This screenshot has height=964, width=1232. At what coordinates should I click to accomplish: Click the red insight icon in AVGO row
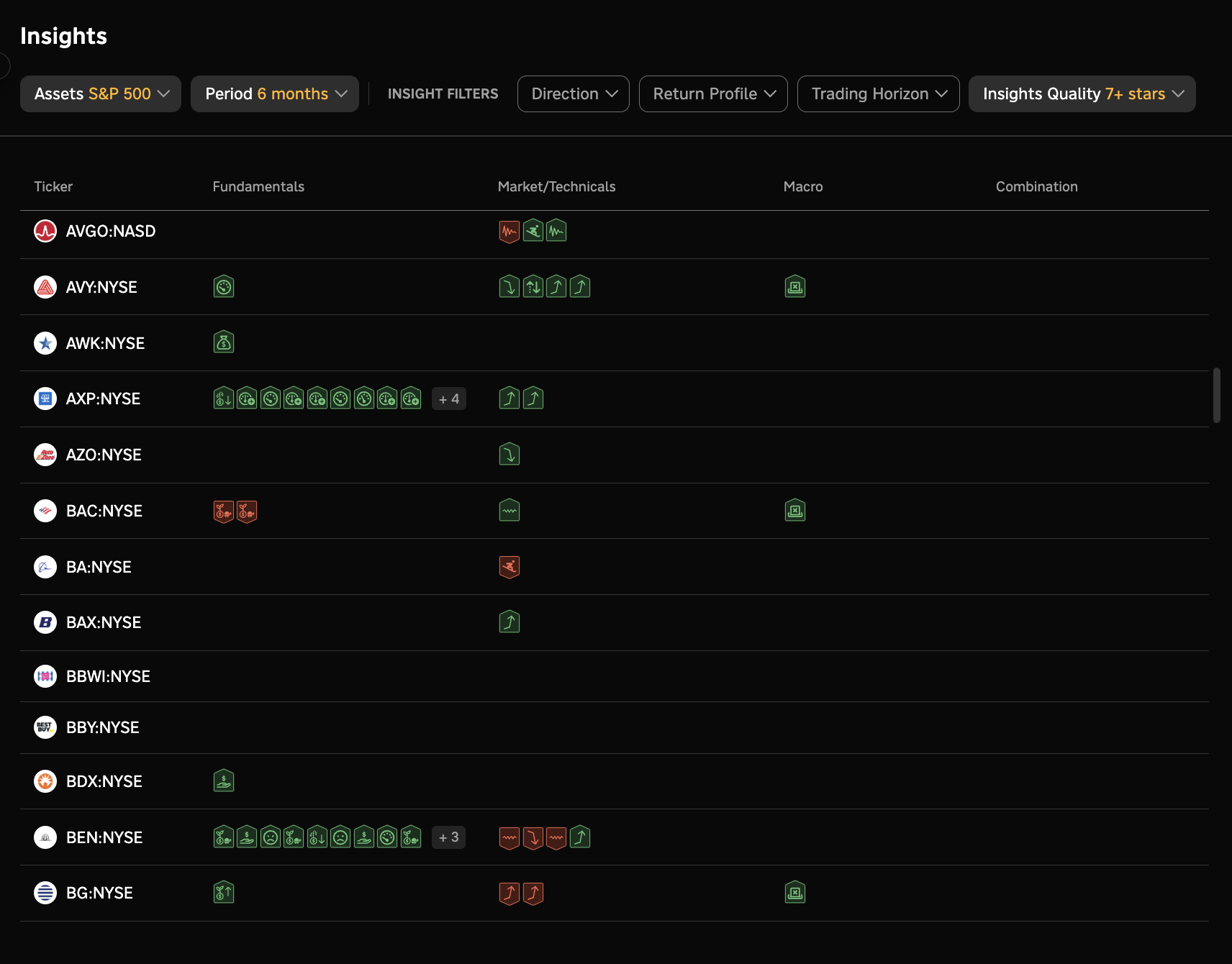(x=509, y=231)
